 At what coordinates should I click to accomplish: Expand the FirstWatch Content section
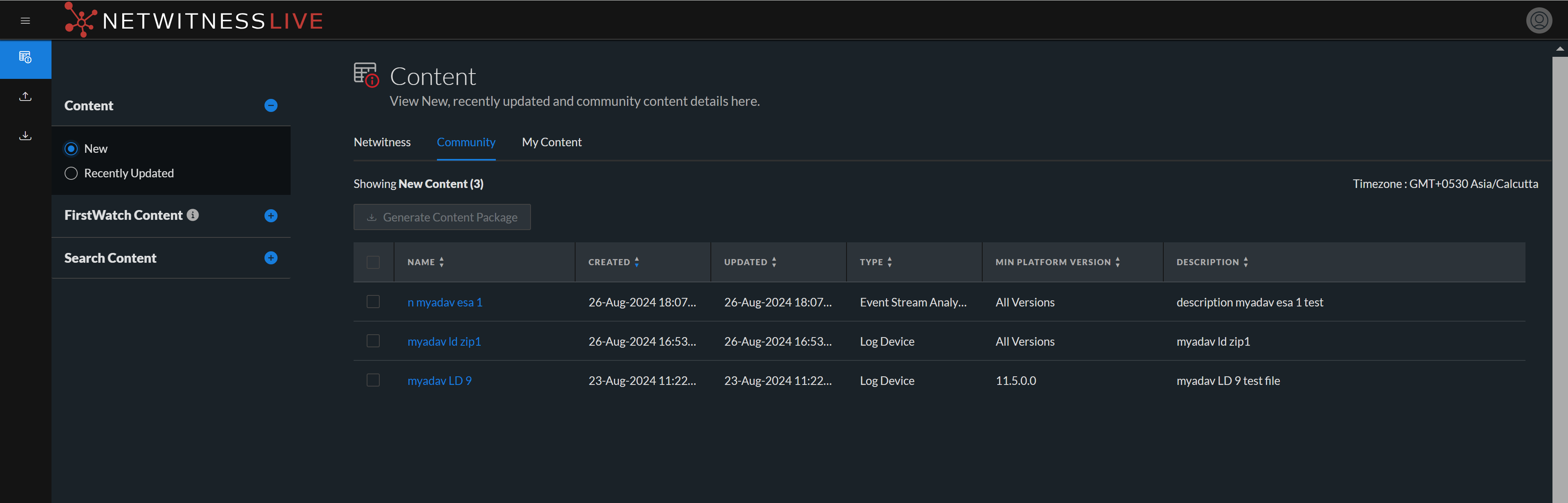click(271, 215)
